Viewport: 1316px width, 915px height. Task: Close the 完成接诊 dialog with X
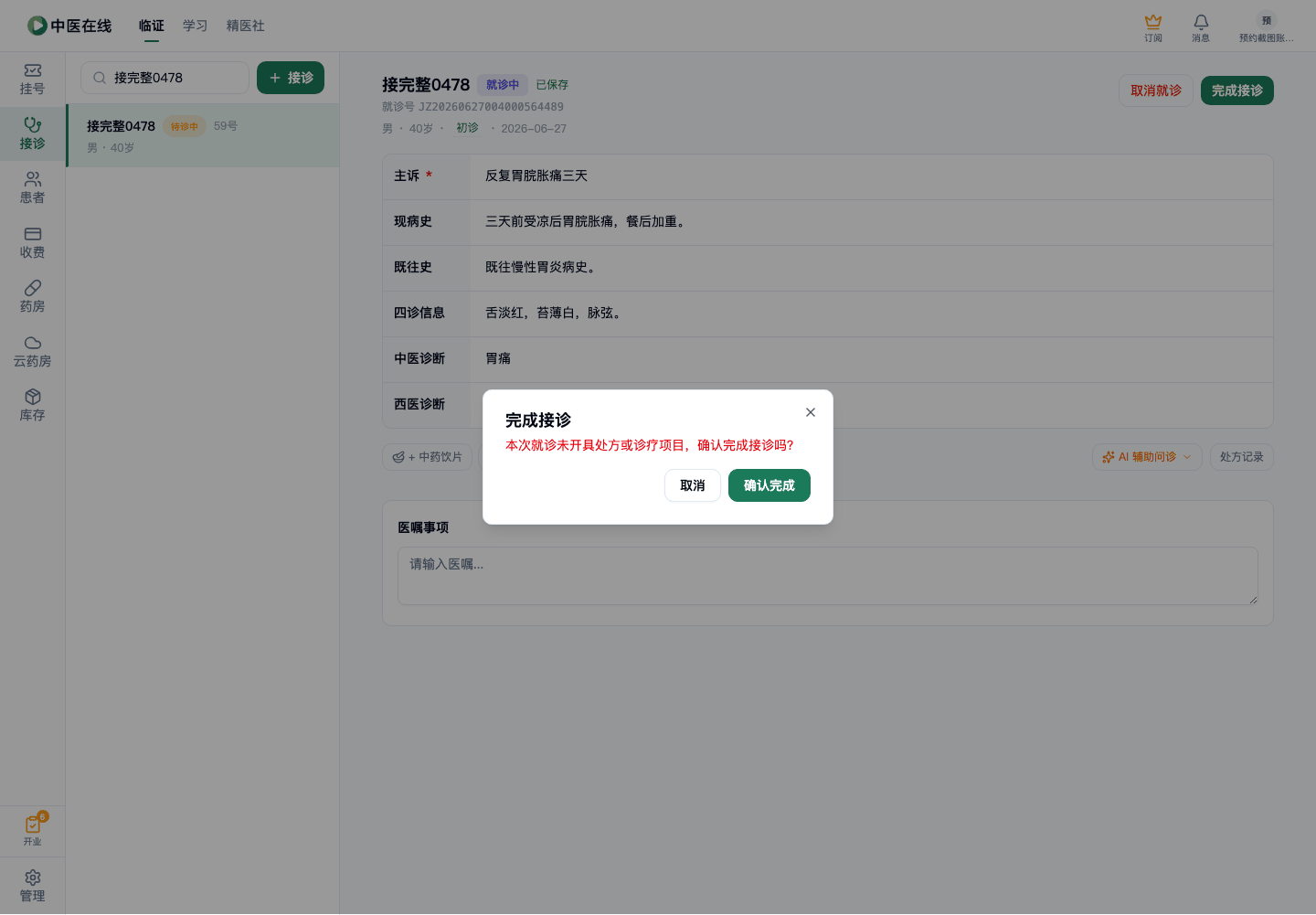point(811,412)
